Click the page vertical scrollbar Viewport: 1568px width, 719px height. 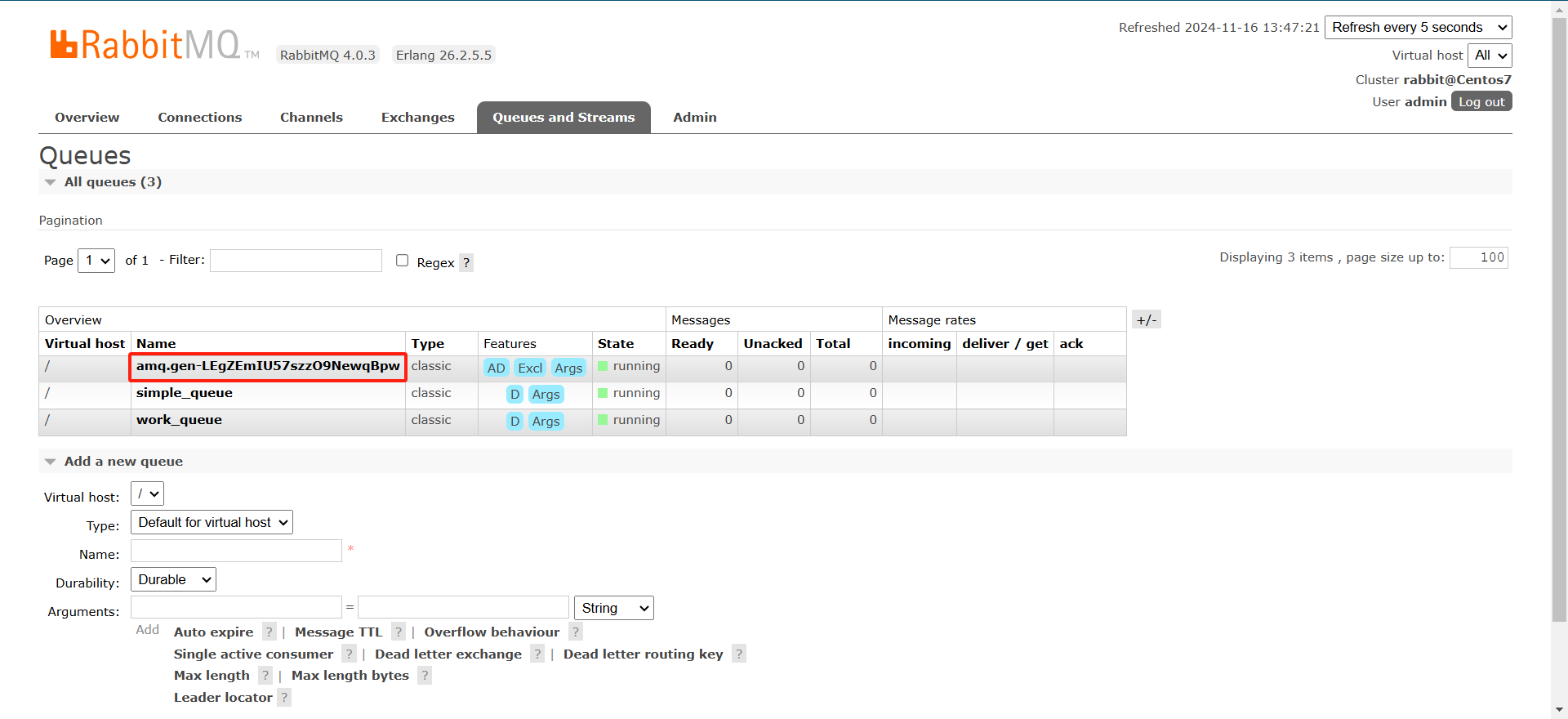coord(1559,320)
